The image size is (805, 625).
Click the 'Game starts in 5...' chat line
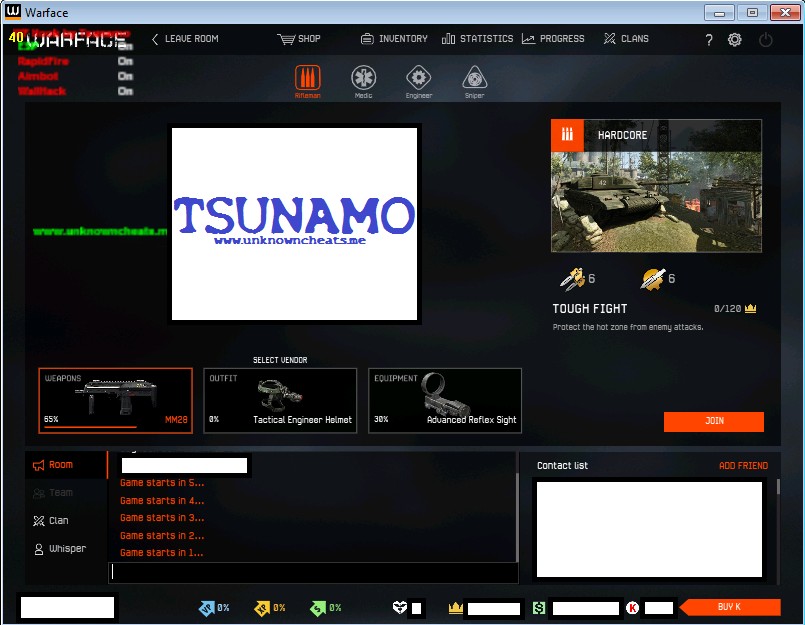[162, 483]
